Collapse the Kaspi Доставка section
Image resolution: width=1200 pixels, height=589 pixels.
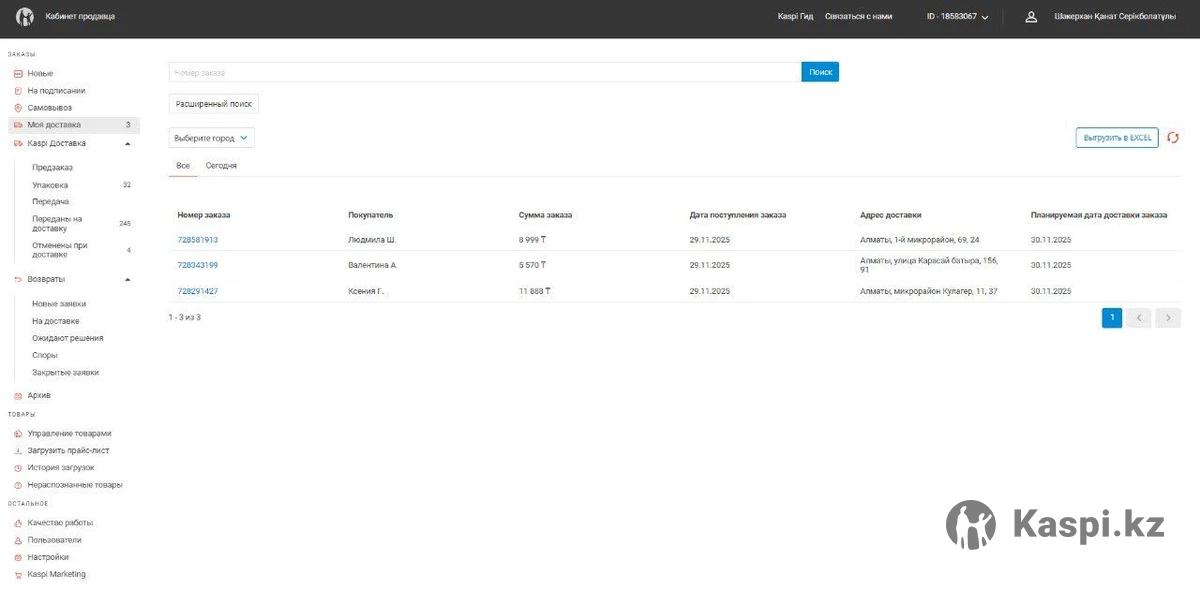coord(127,143)
